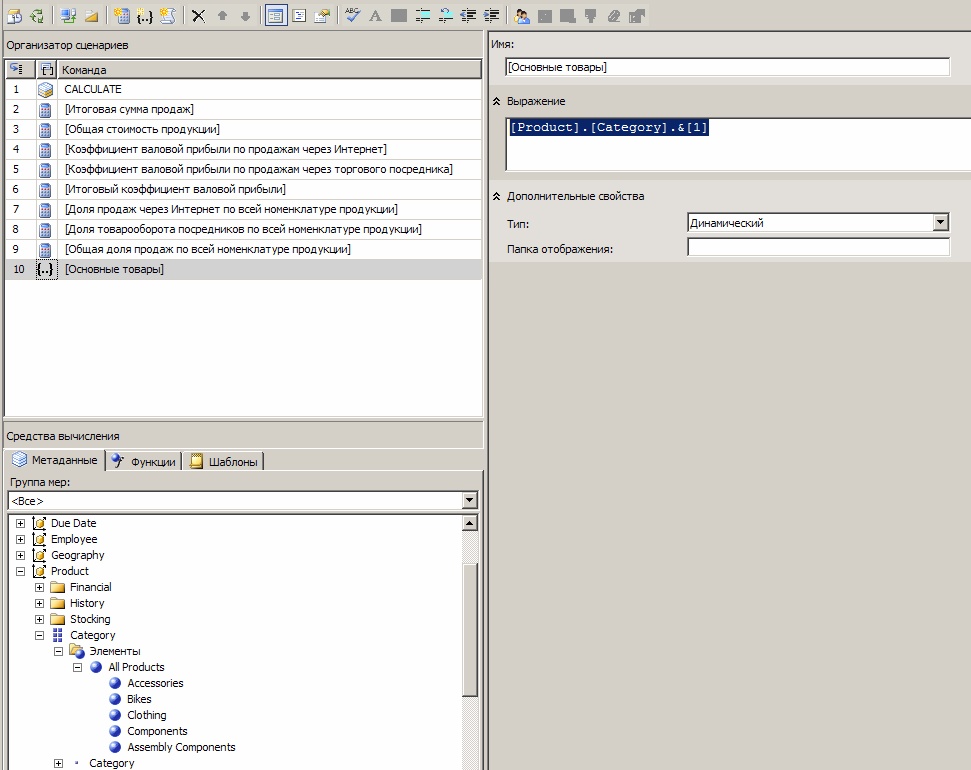
Task: Move the selected calculation up
Action: pyautogui.click(x=223, y=16)
